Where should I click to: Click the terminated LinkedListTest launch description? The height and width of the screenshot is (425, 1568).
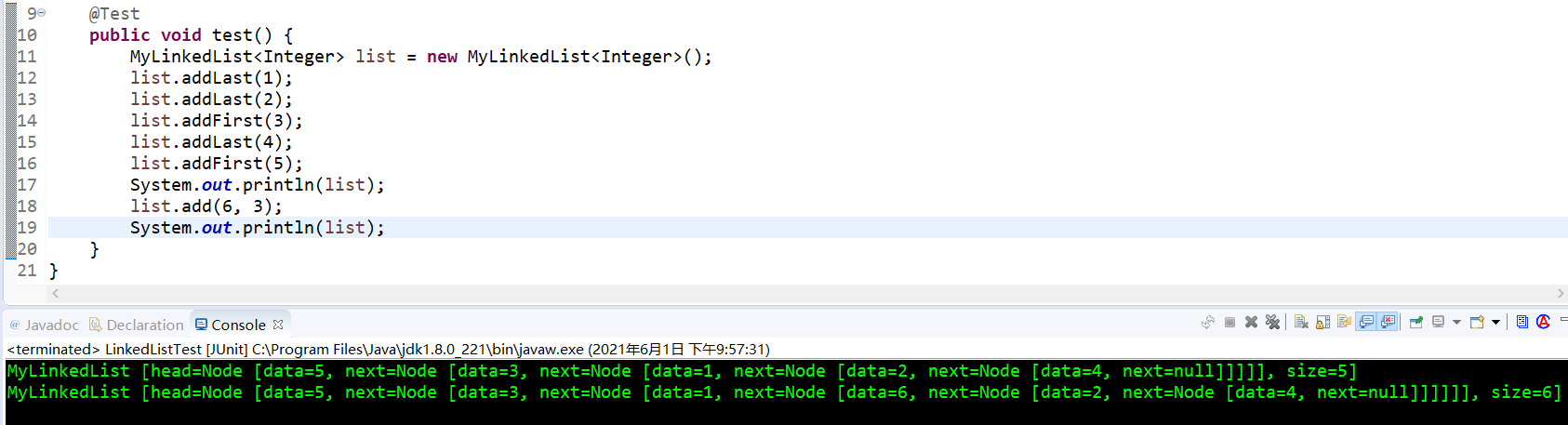(388, 349)
